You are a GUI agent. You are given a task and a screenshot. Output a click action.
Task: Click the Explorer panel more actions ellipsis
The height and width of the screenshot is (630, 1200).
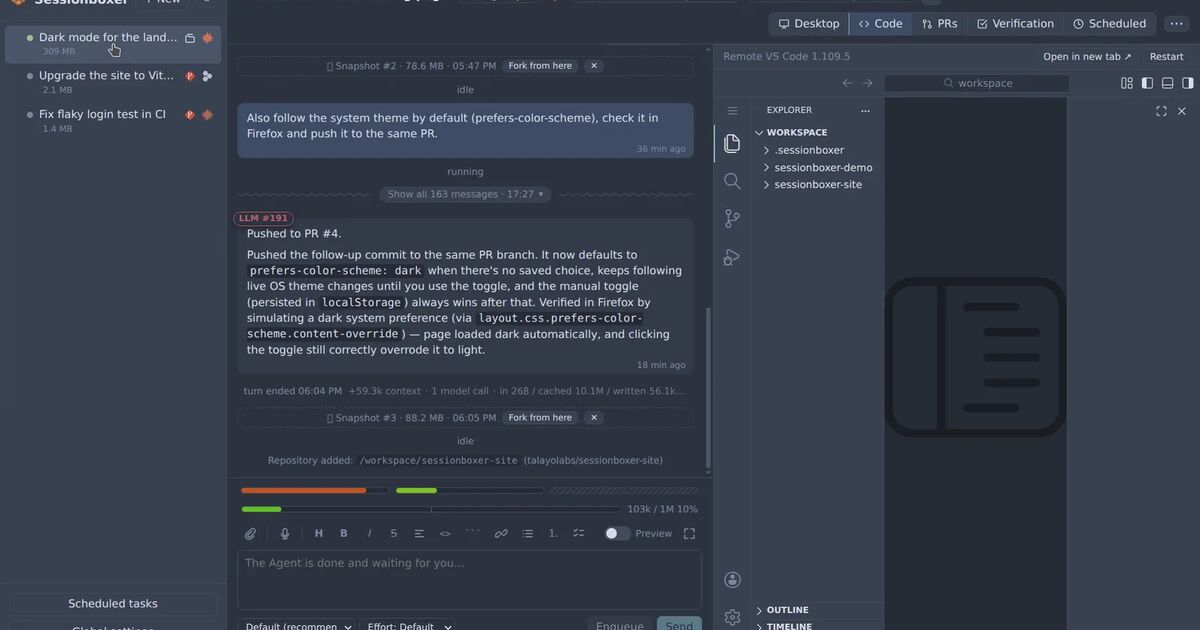point(866,110)
